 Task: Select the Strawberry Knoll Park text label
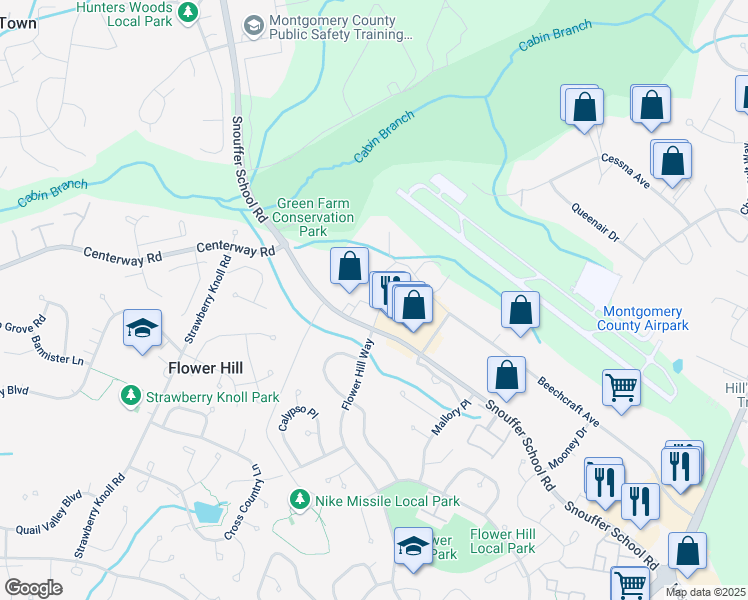pos(212,397)
